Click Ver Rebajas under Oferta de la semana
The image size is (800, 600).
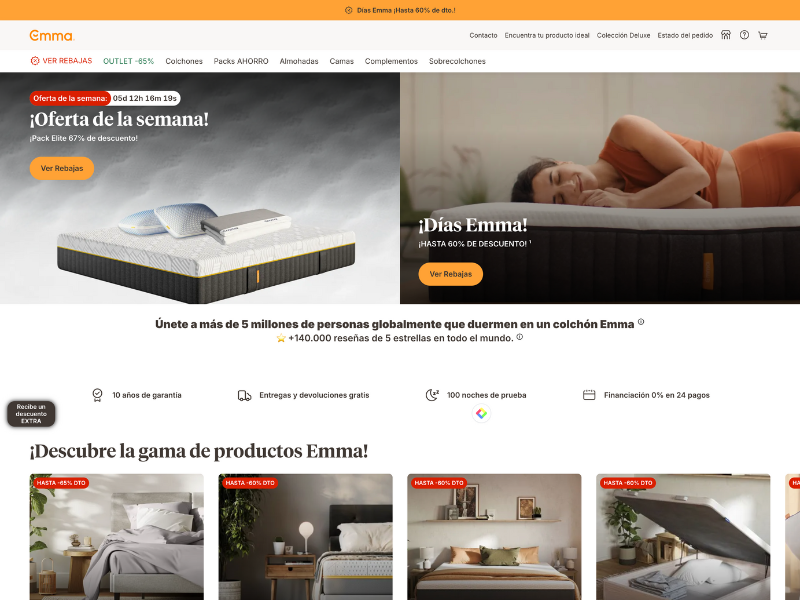click(62, 168)
